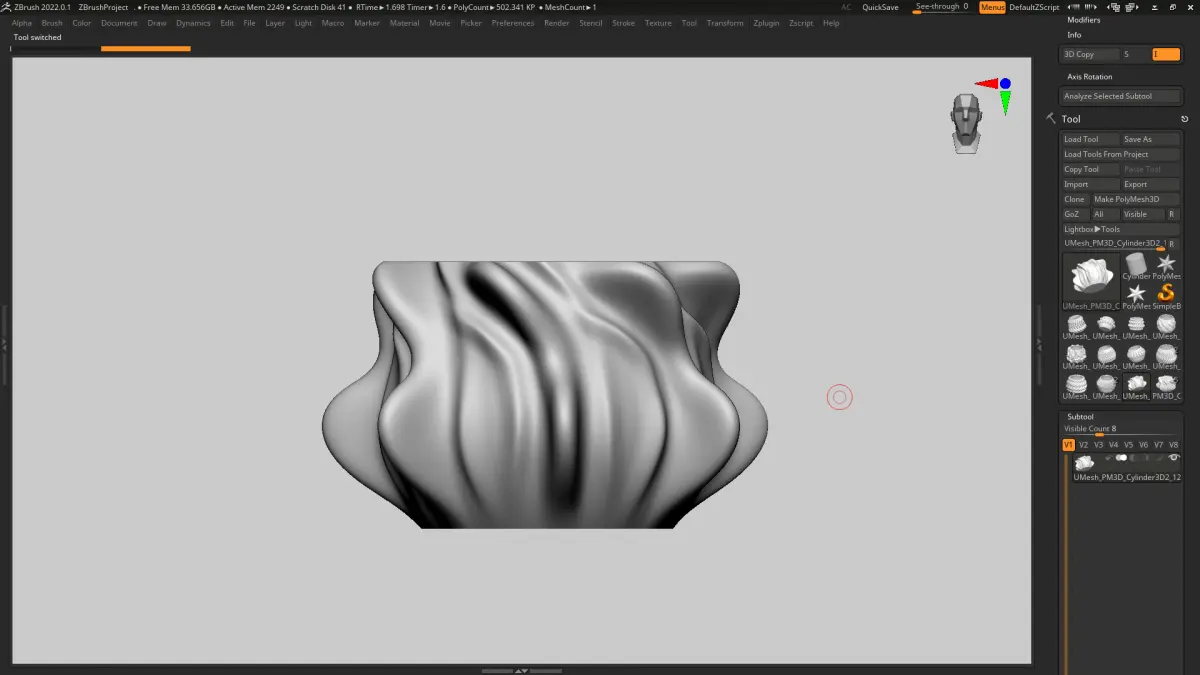Click the blue Z axis dot

[x=1005, y=84]
